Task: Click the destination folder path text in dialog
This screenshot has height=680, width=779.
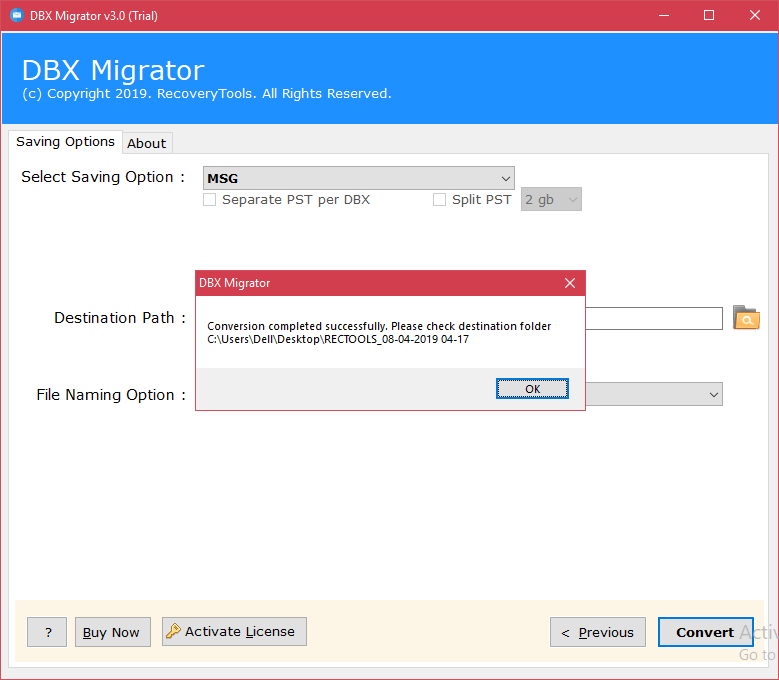Action: tap(338, 339)
